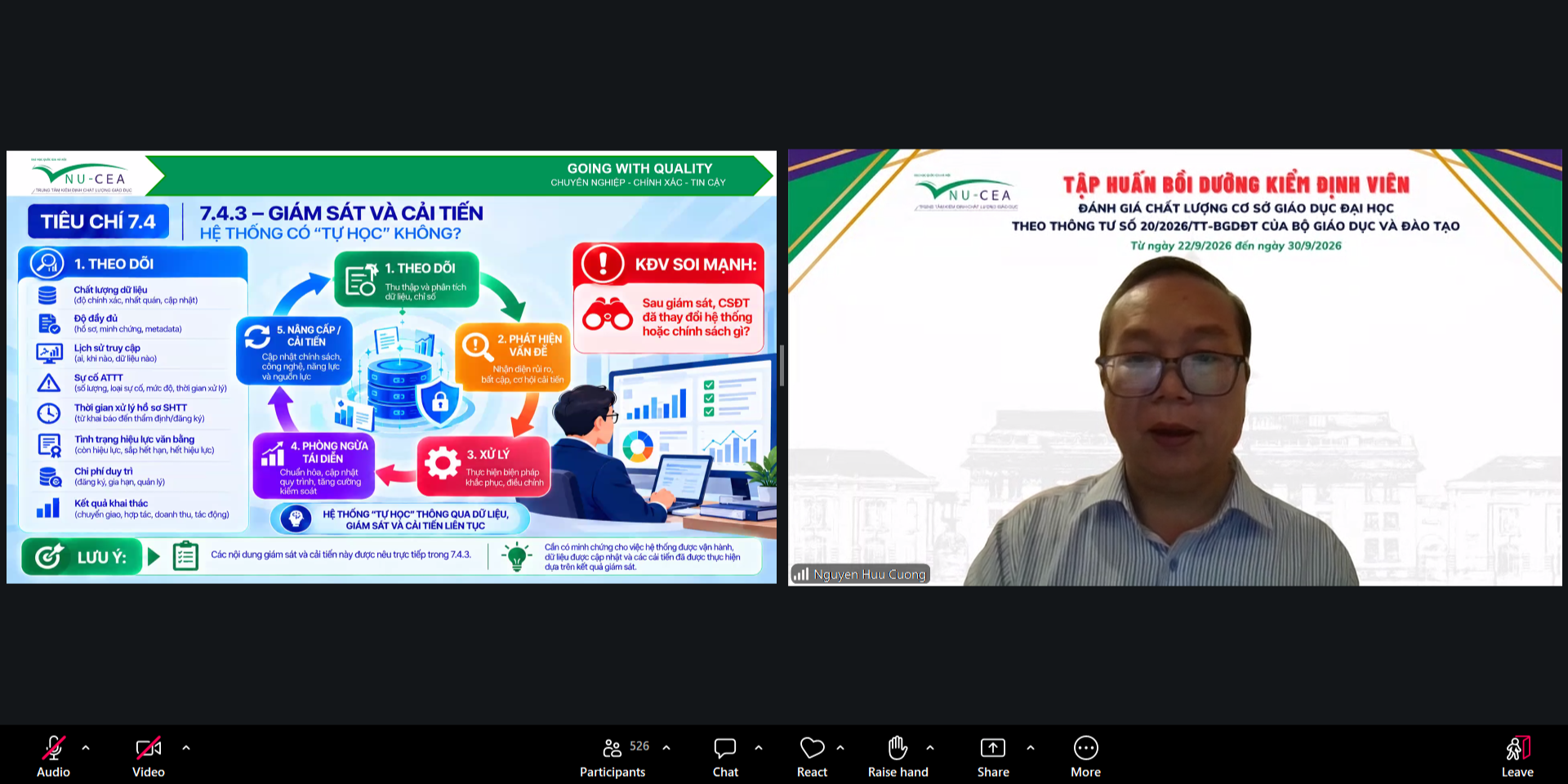Expand Video options arrow

[x=186, y=747]
